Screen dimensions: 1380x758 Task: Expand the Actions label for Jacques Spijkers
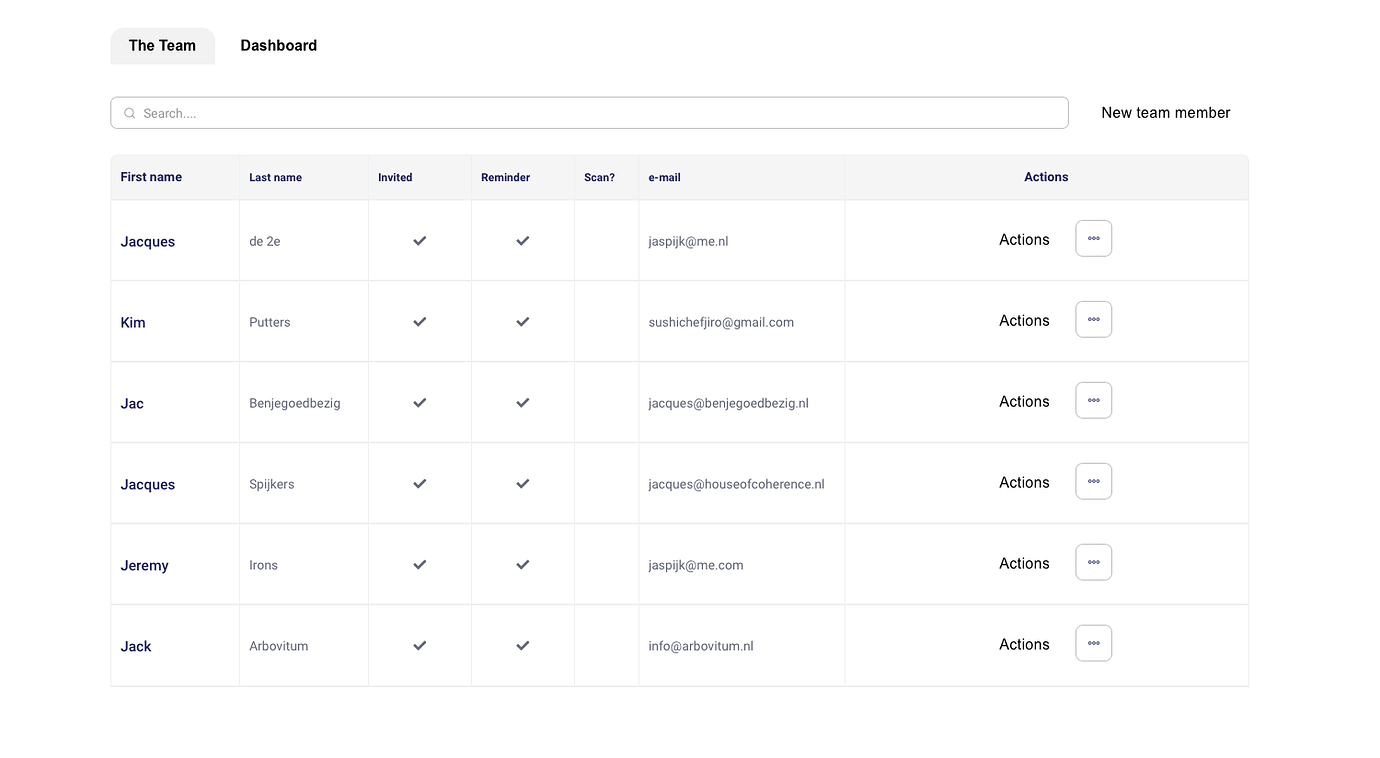coord(1024,483)
